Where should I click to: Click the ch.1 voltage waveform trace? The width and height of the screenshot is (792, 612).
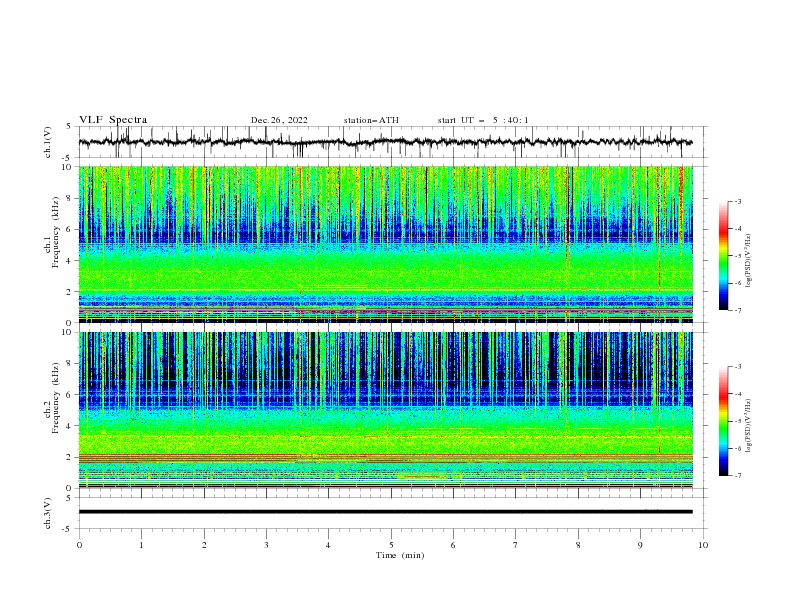(385, 142)
